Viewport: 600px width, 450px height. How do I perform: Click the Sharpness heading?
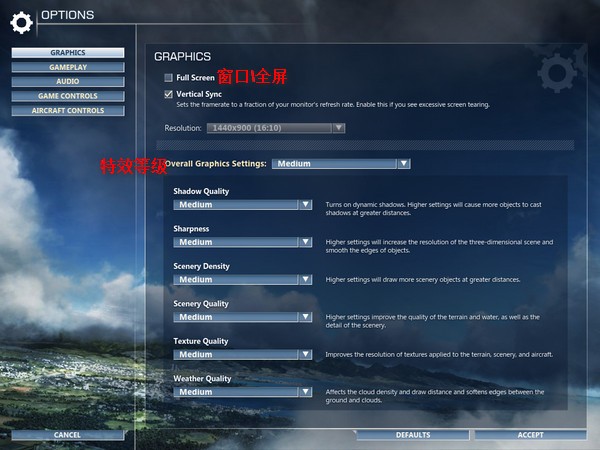191,229
